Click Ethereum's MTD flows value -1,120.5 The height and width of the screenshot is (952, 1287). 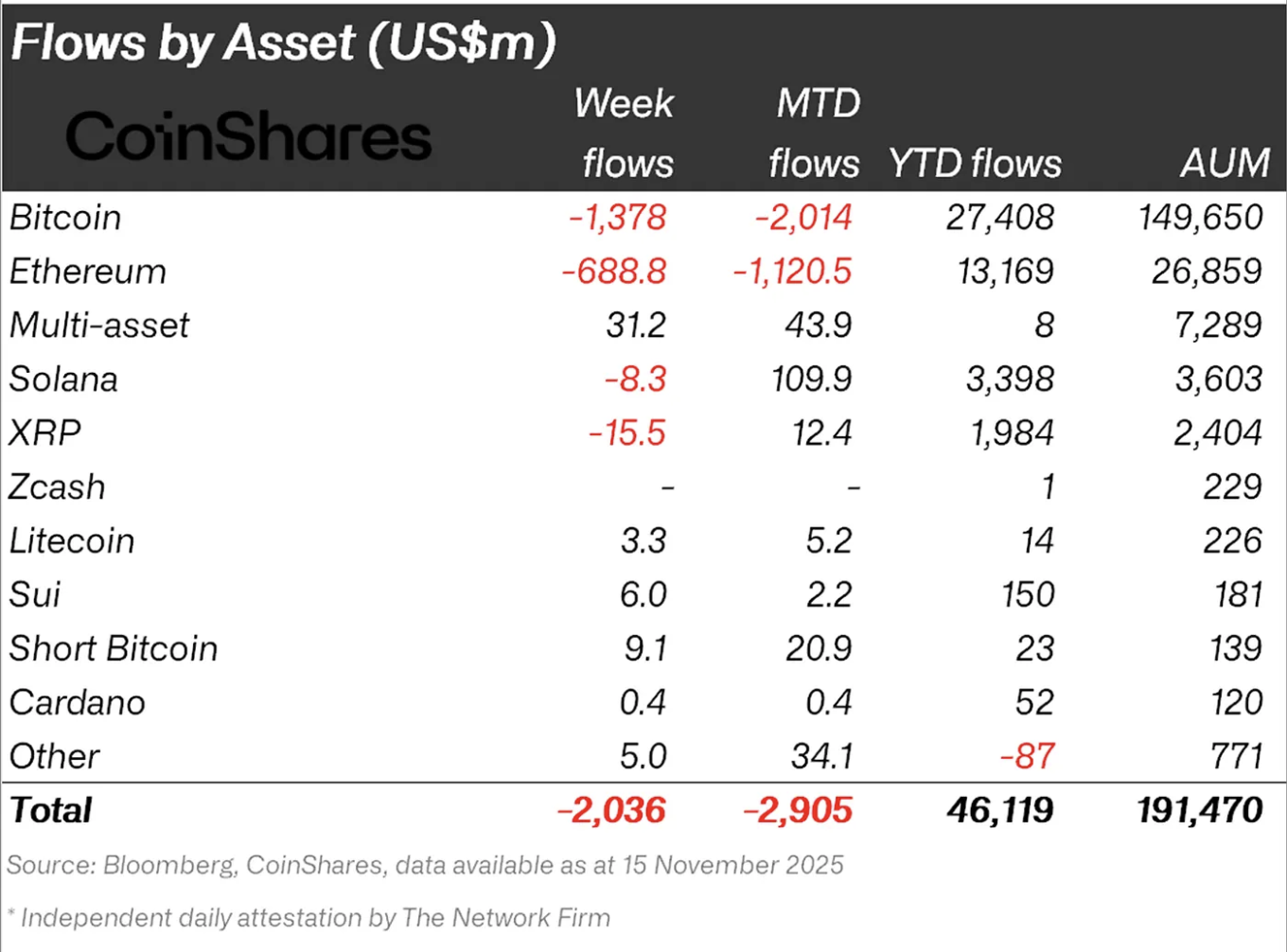(x=793, y=272)
